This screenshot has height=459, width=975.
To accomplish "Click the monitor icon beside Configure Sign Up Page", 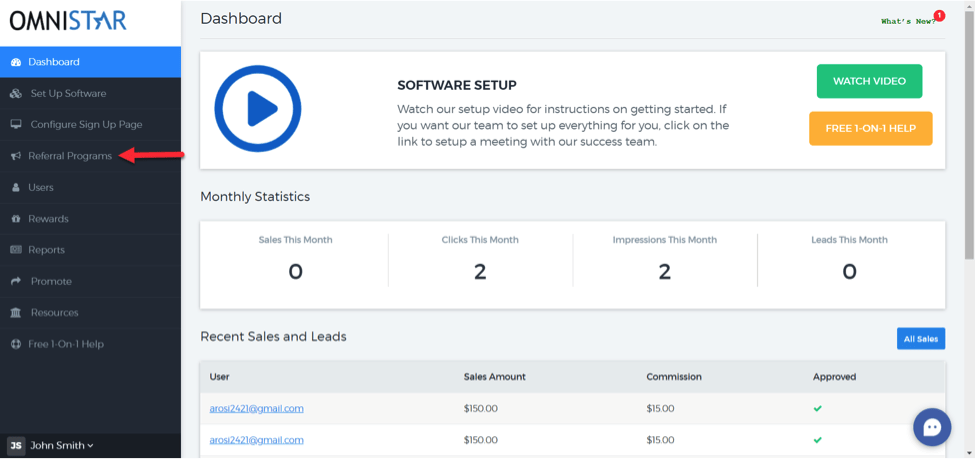I will pyautogui.click(x=17, y=125).
